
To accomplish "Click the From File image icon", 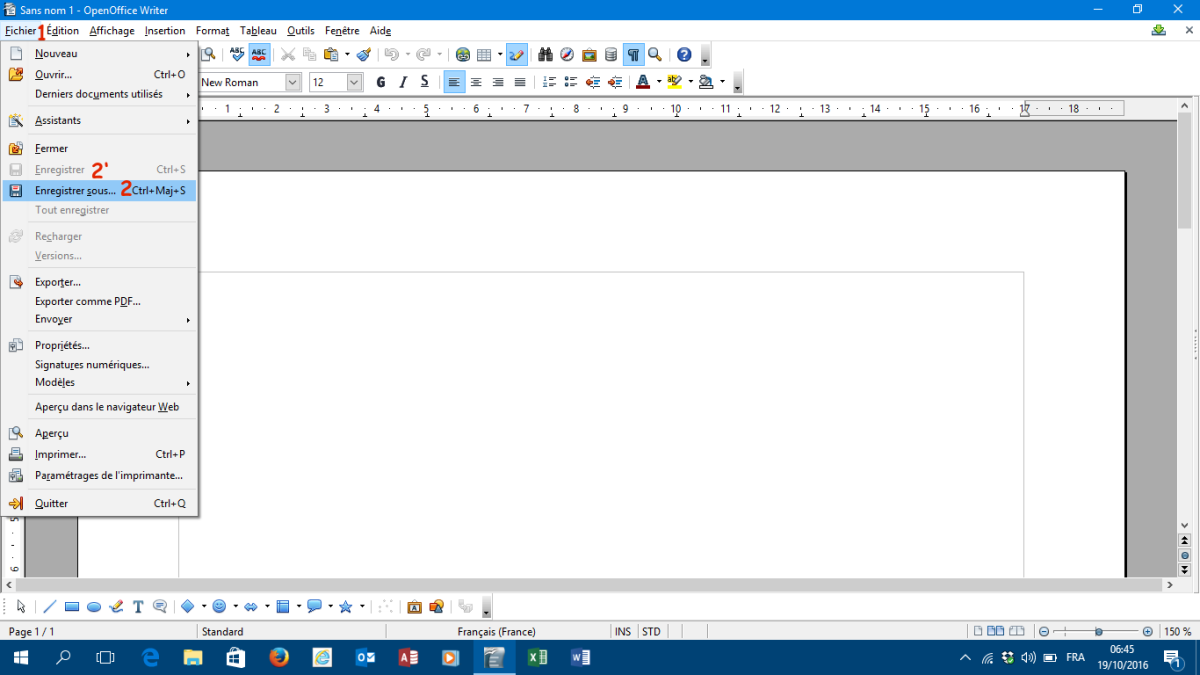I will coord(437,606).
